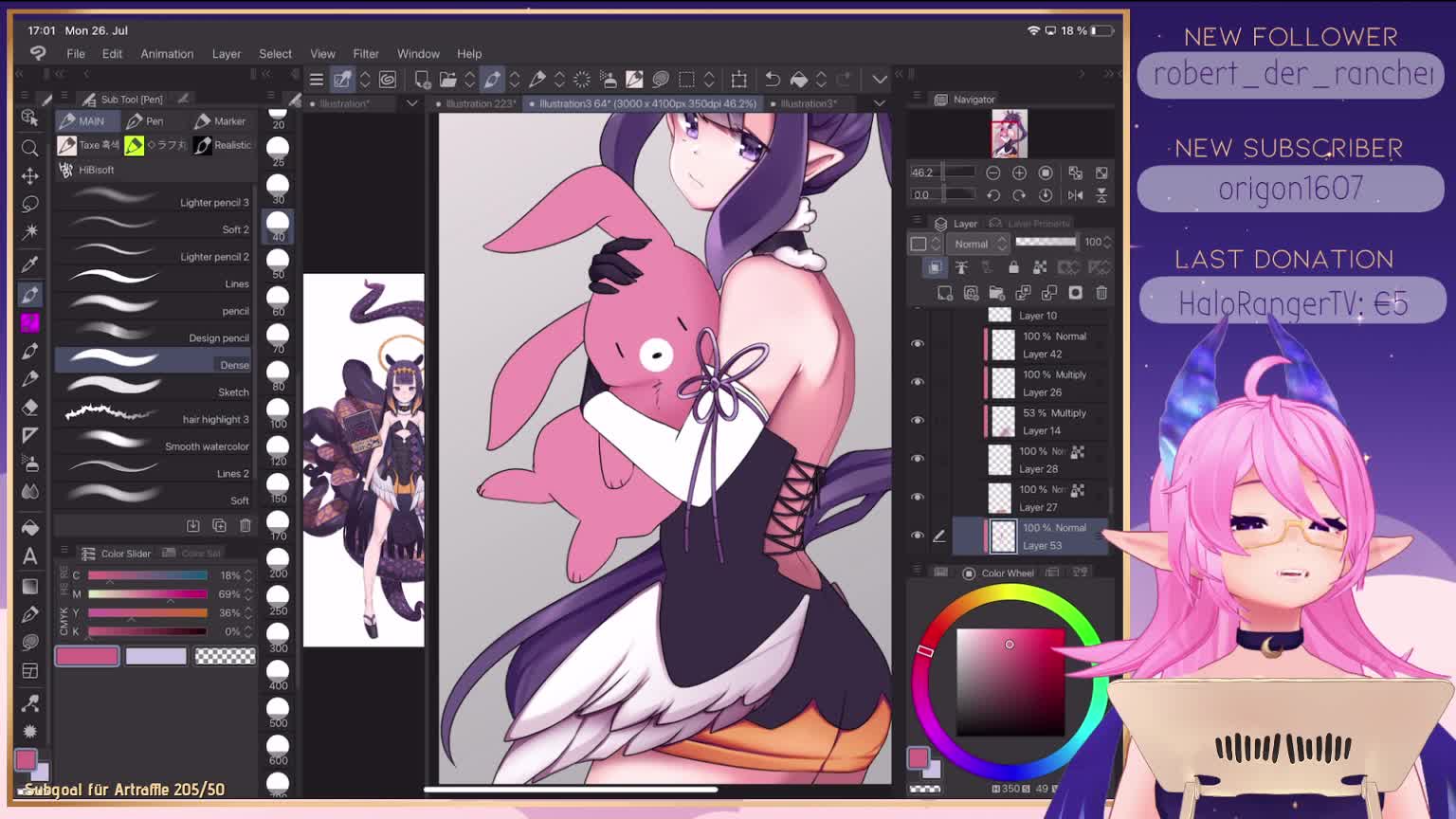Image resolution: width=1456 pixels, height=819 pixels.
Task: Select the Text tool
Action: (x=29, y=556)
